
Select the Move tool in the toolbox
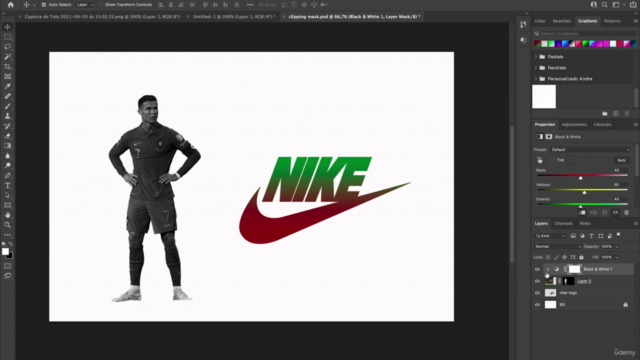[7, 27]
